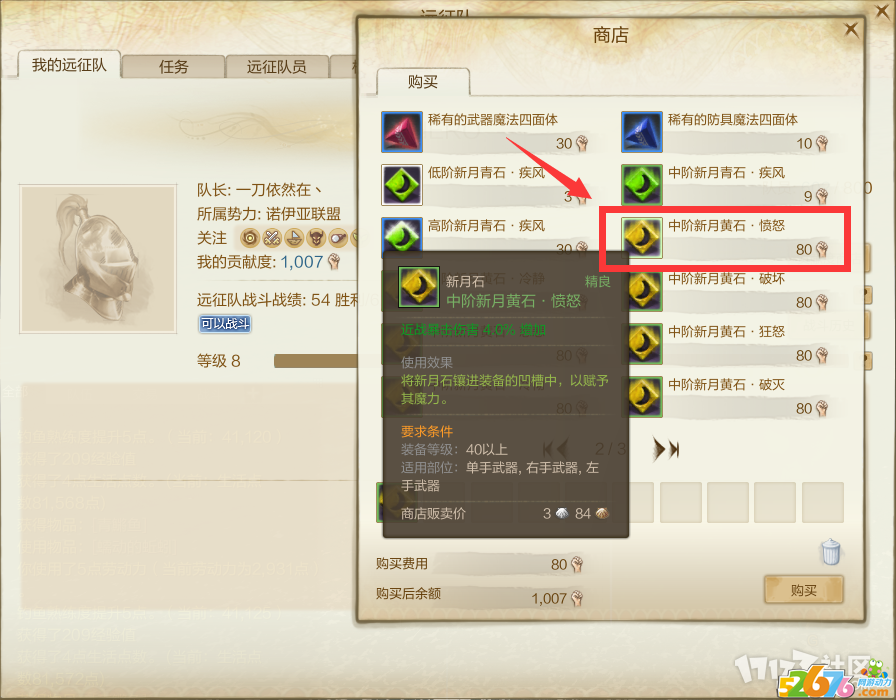Click the trash can icon in shop

coord(830,551)
